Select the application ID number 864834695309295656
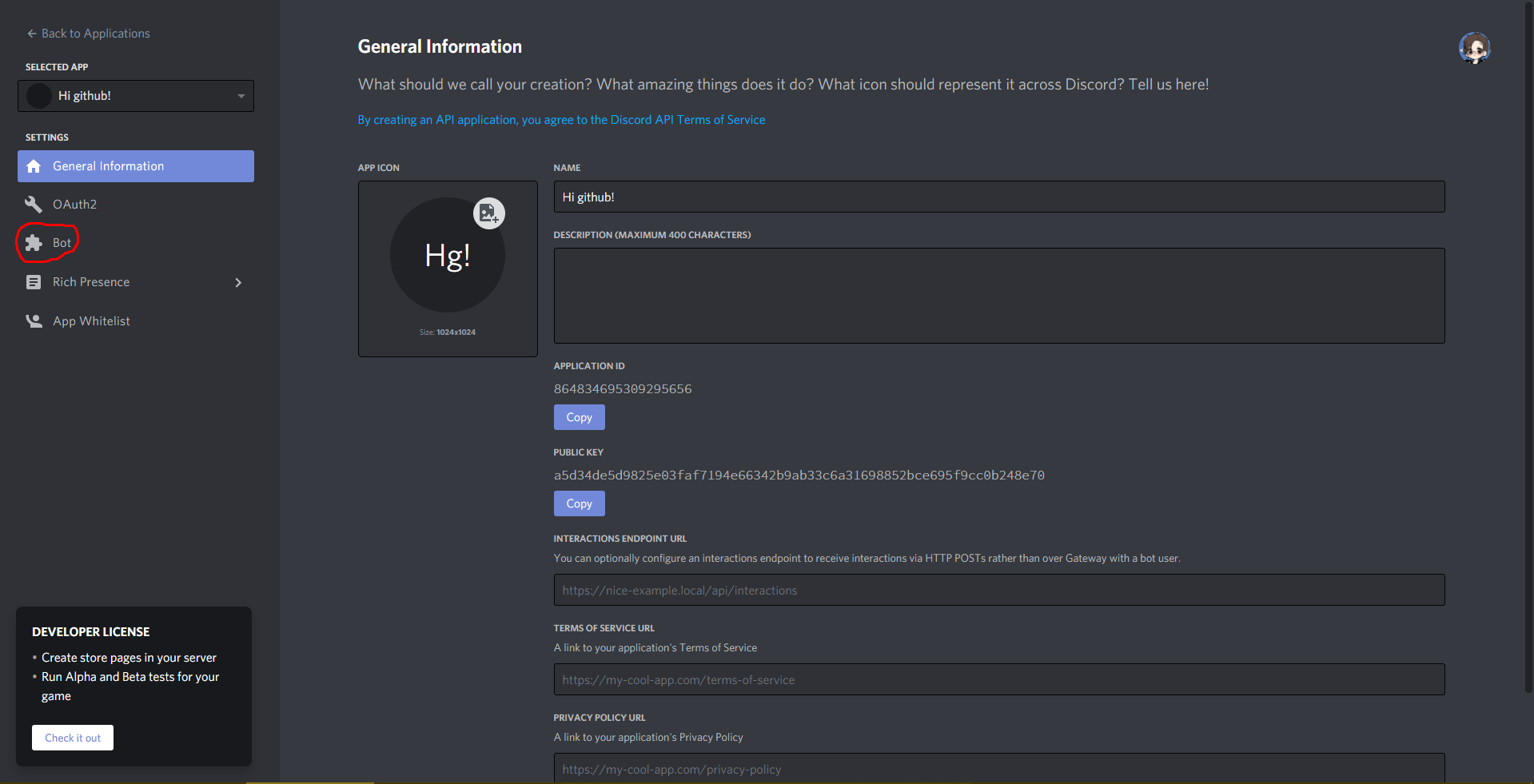The width and height of the screenshot is (1534, 784). coord(623,389)
